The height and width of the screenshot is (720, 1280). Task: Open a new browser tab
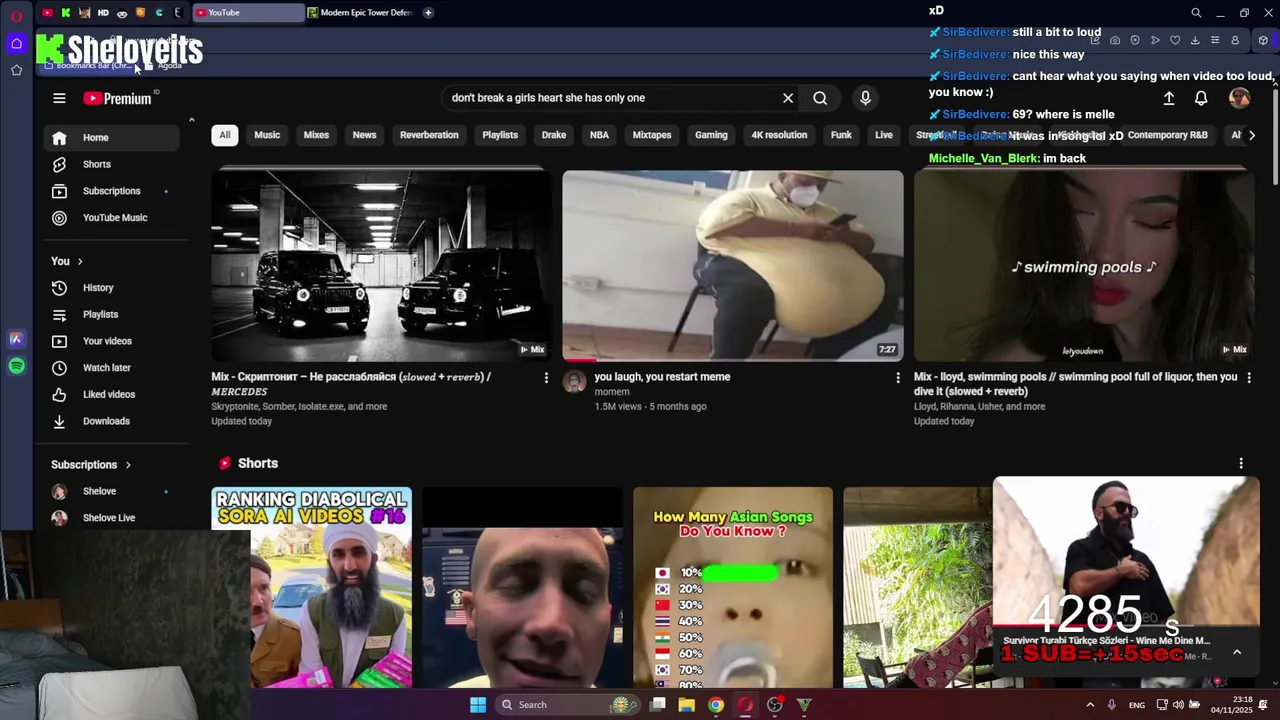(428, 13)
